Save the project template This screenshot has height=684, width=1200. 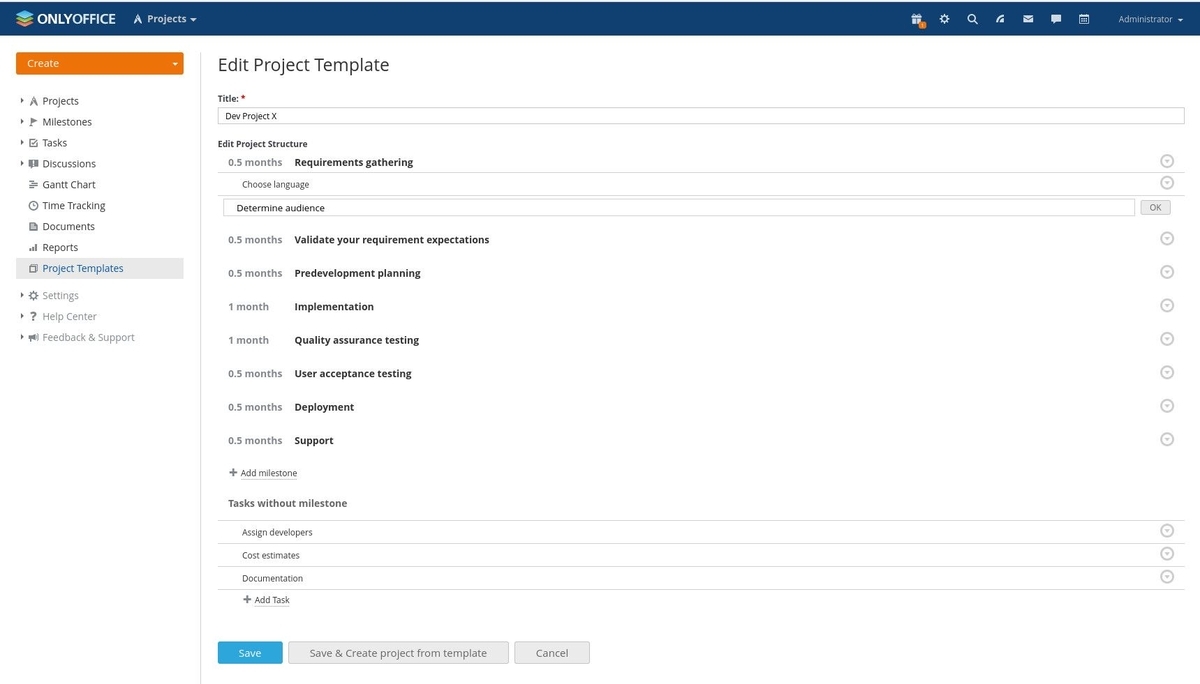click(249, 652)
